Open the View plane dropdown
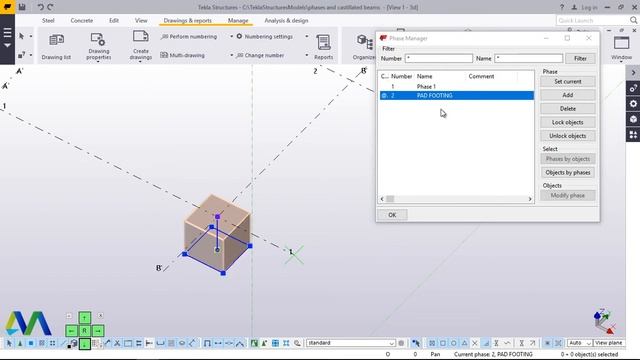Screen dimensions: 640x360 [609, 343]
